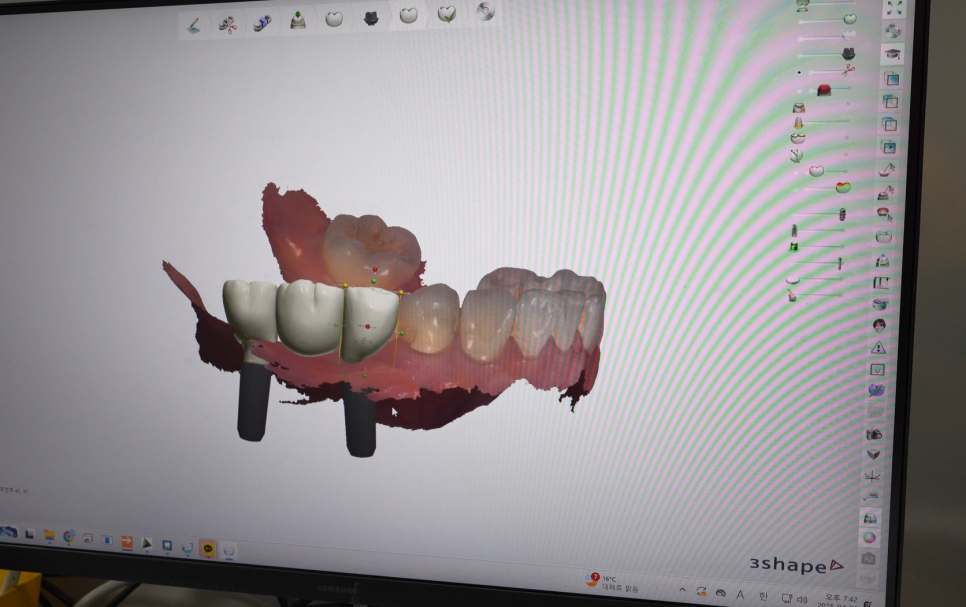
Task: Click the camera screenshot icon in right sidebar
Action: point(874,434)
